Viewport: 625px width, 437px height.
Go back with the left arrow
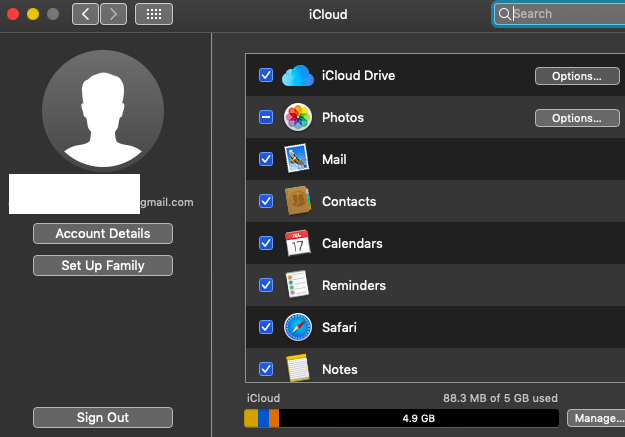click(x=85, y=14)
